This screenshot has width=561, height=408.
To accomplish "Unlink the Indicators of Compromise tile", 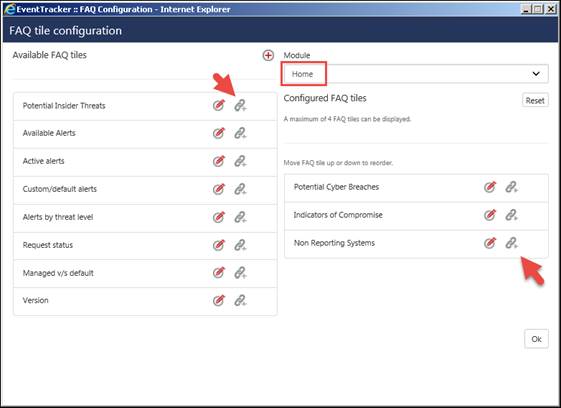I will point(511,215).
